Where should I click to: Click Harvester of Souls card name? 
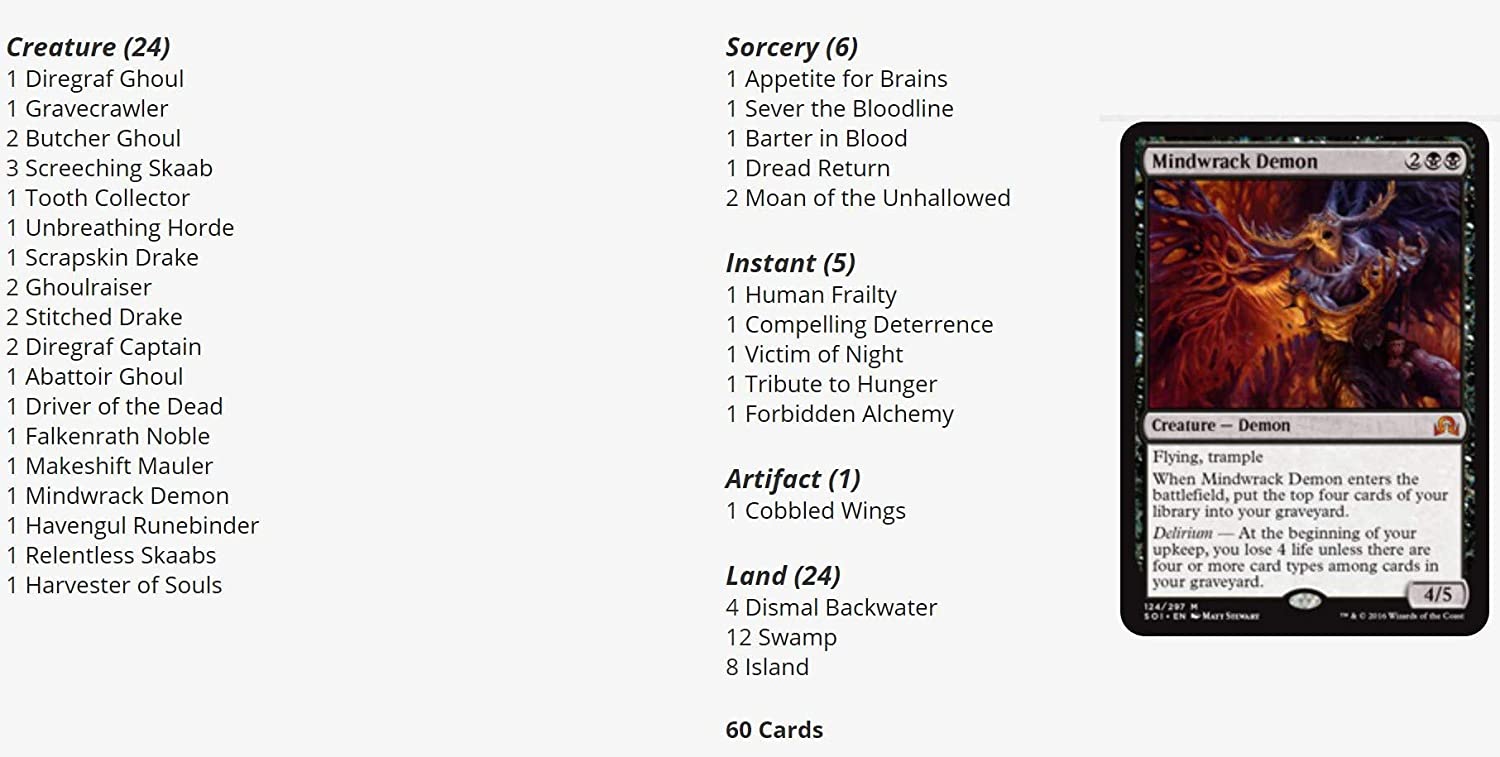click(x=123, y=585)
